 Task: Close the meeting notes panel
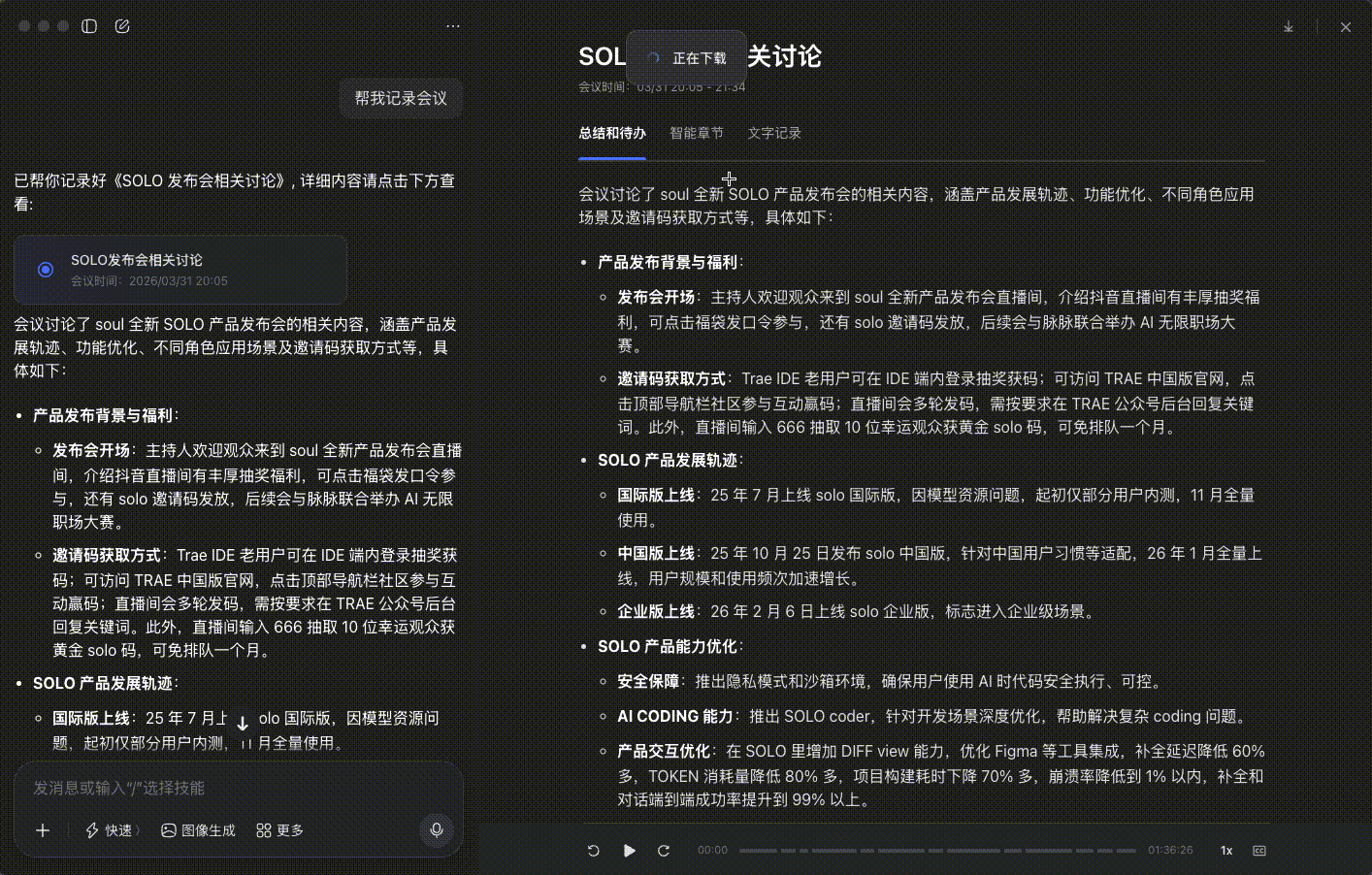pyautogui.click(x=1346, y=27)
